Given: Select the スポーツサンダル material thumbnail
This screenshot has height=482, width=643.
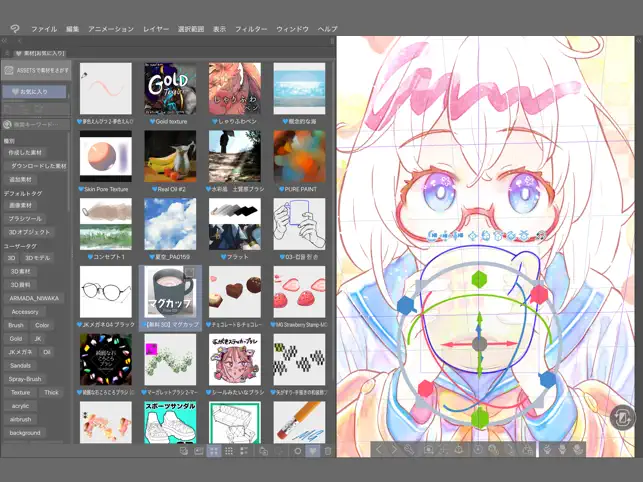Looking at the screenshot, I should (x=170, y=423).
